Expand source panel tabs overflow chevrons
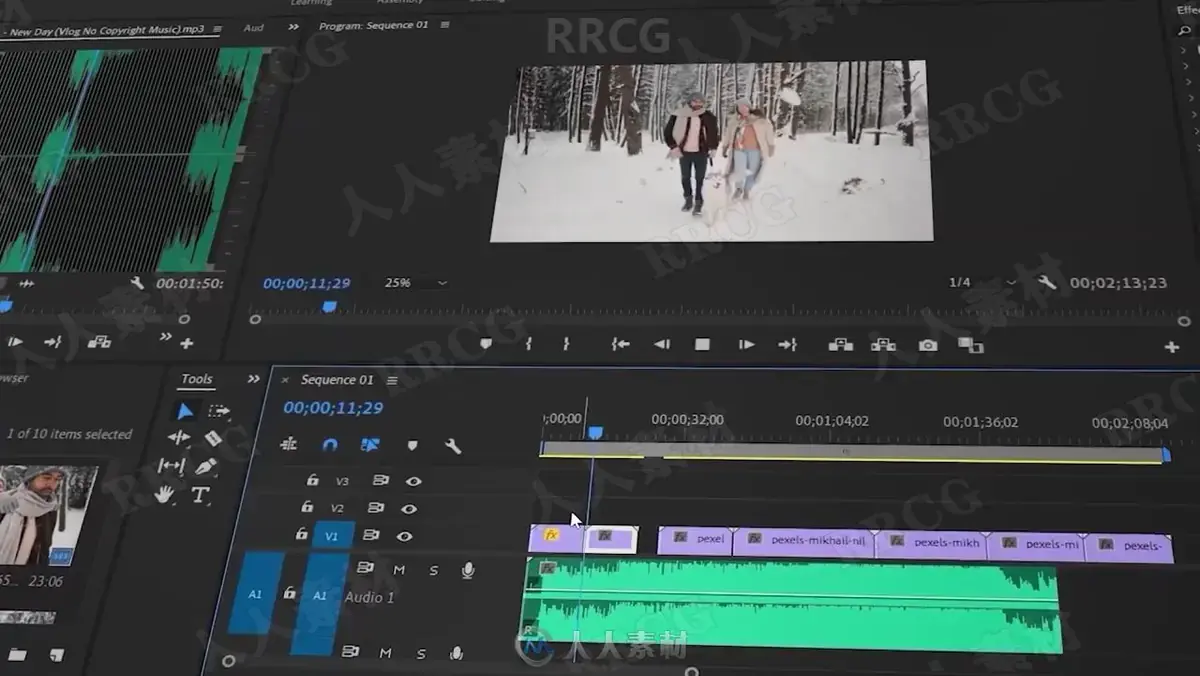This screenshot has width=1200, height=676. tap(293, 27)
